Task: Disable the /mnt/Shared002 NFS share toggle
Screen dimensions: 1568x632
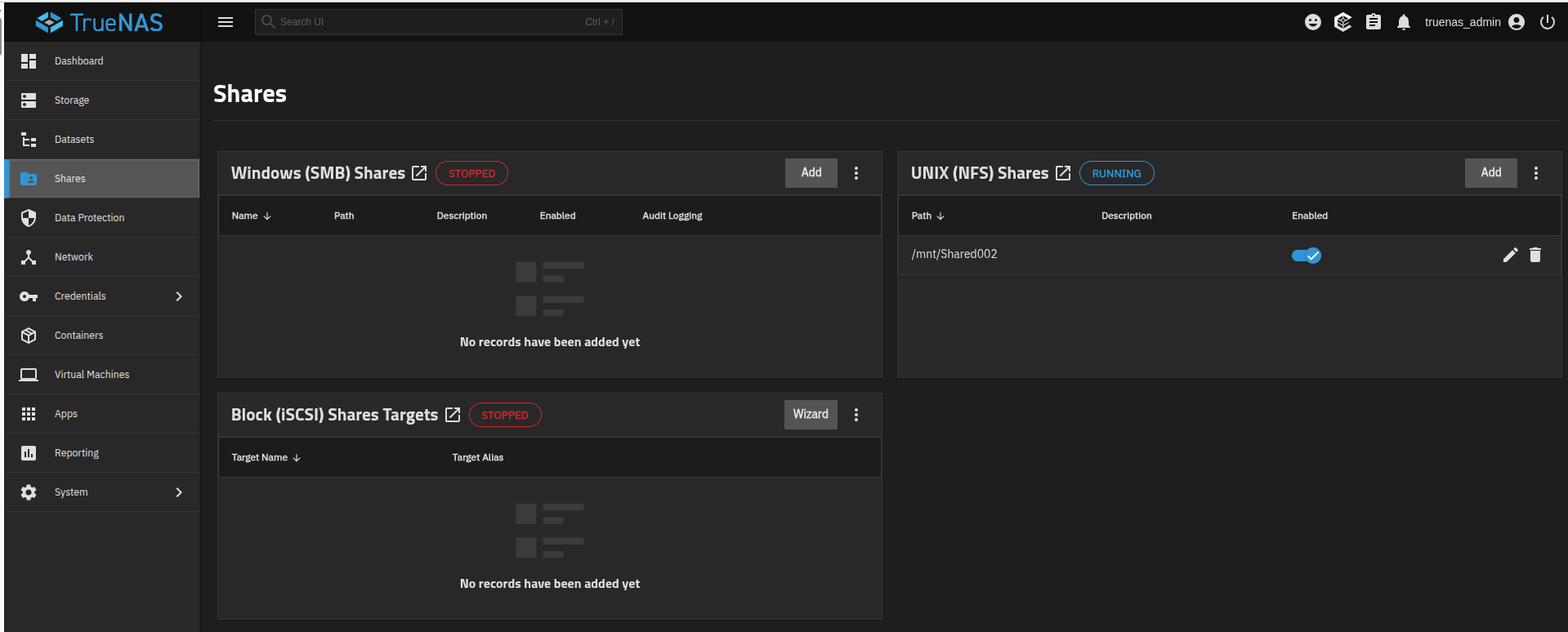Action: (1306, 256)
